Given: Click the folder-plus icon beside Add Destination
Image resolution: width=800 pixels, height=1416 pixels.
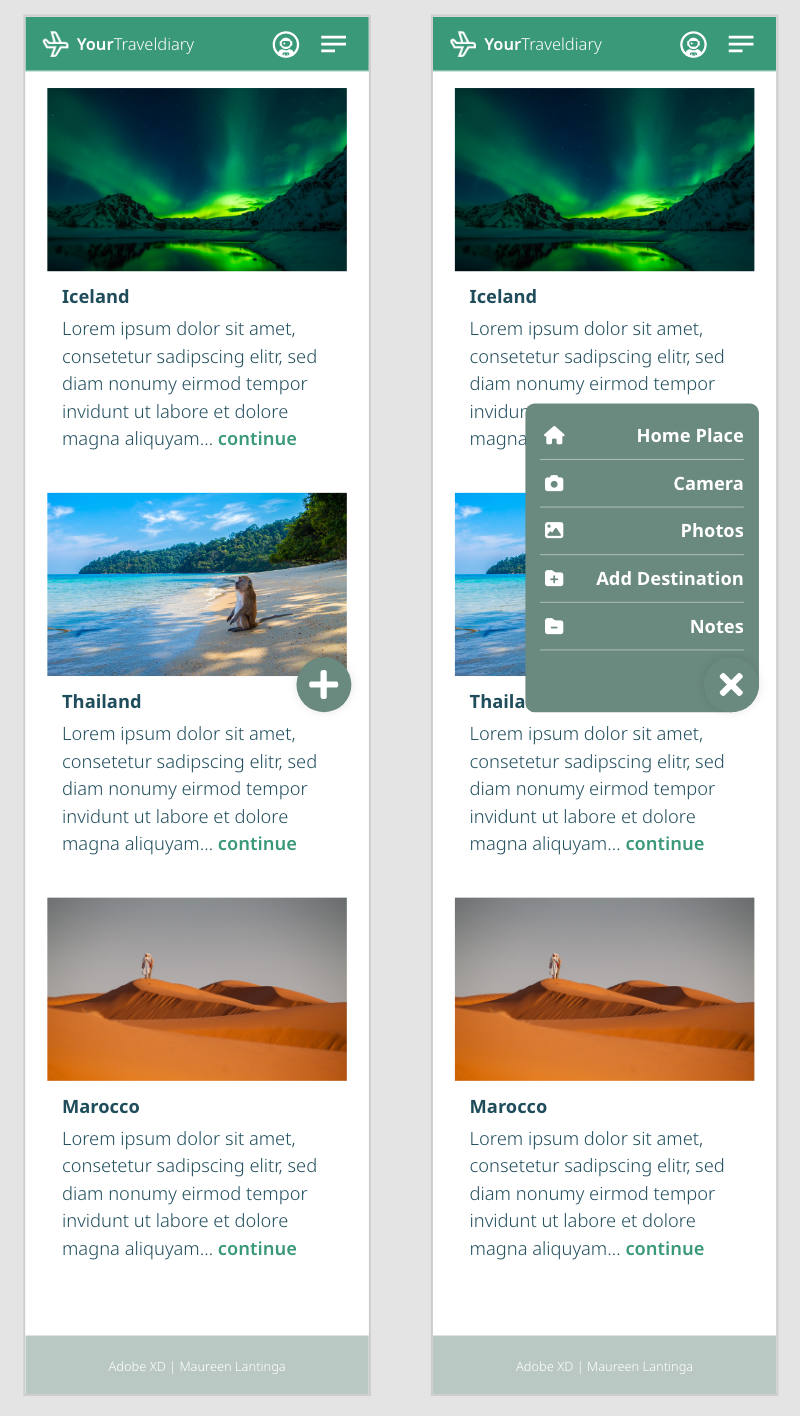Looking at the screenshot, I should [554, 578].
